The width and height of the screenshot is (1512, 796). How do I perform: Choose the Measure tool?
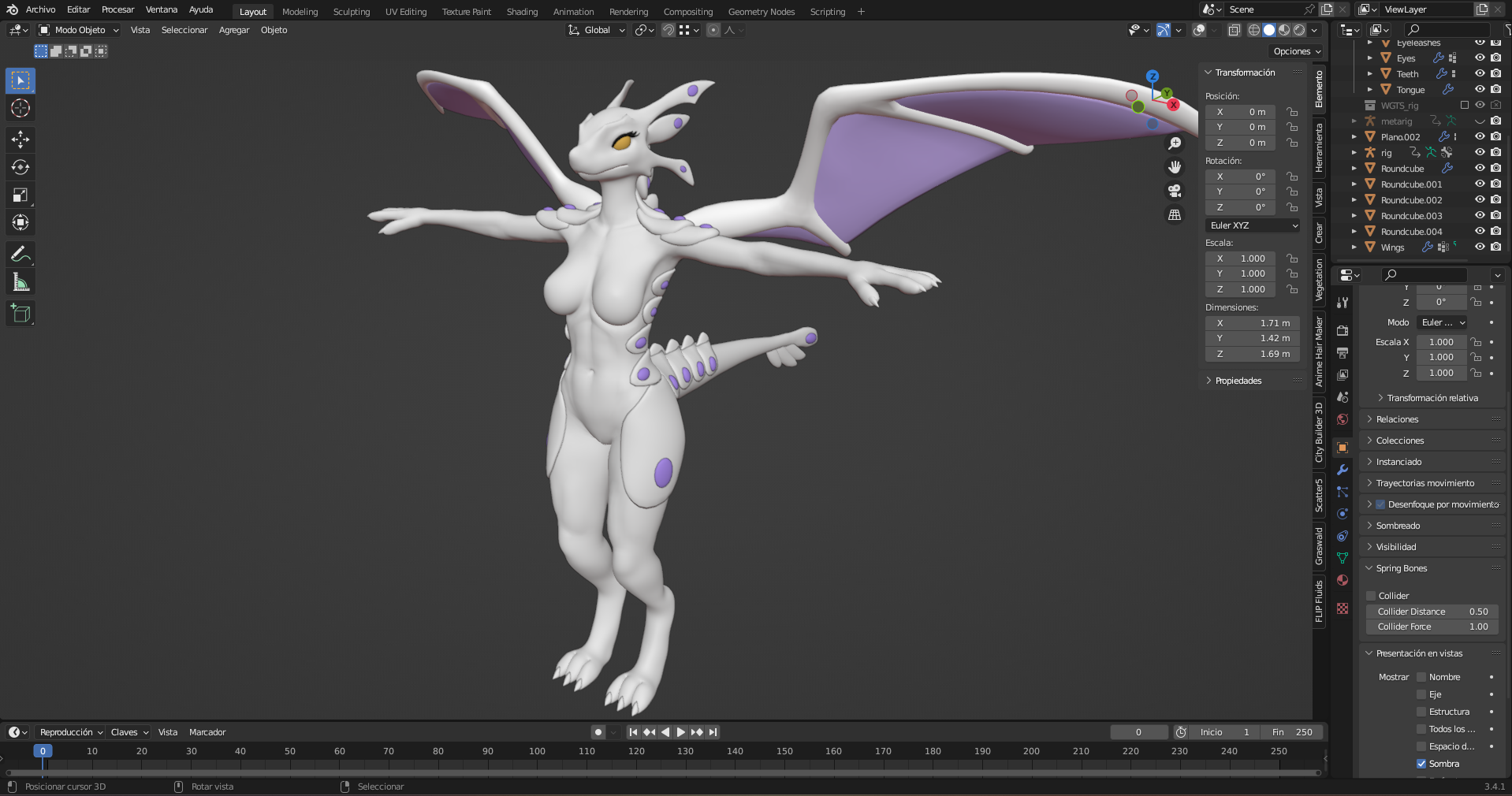pyautogui.click(x=20, y=282)
